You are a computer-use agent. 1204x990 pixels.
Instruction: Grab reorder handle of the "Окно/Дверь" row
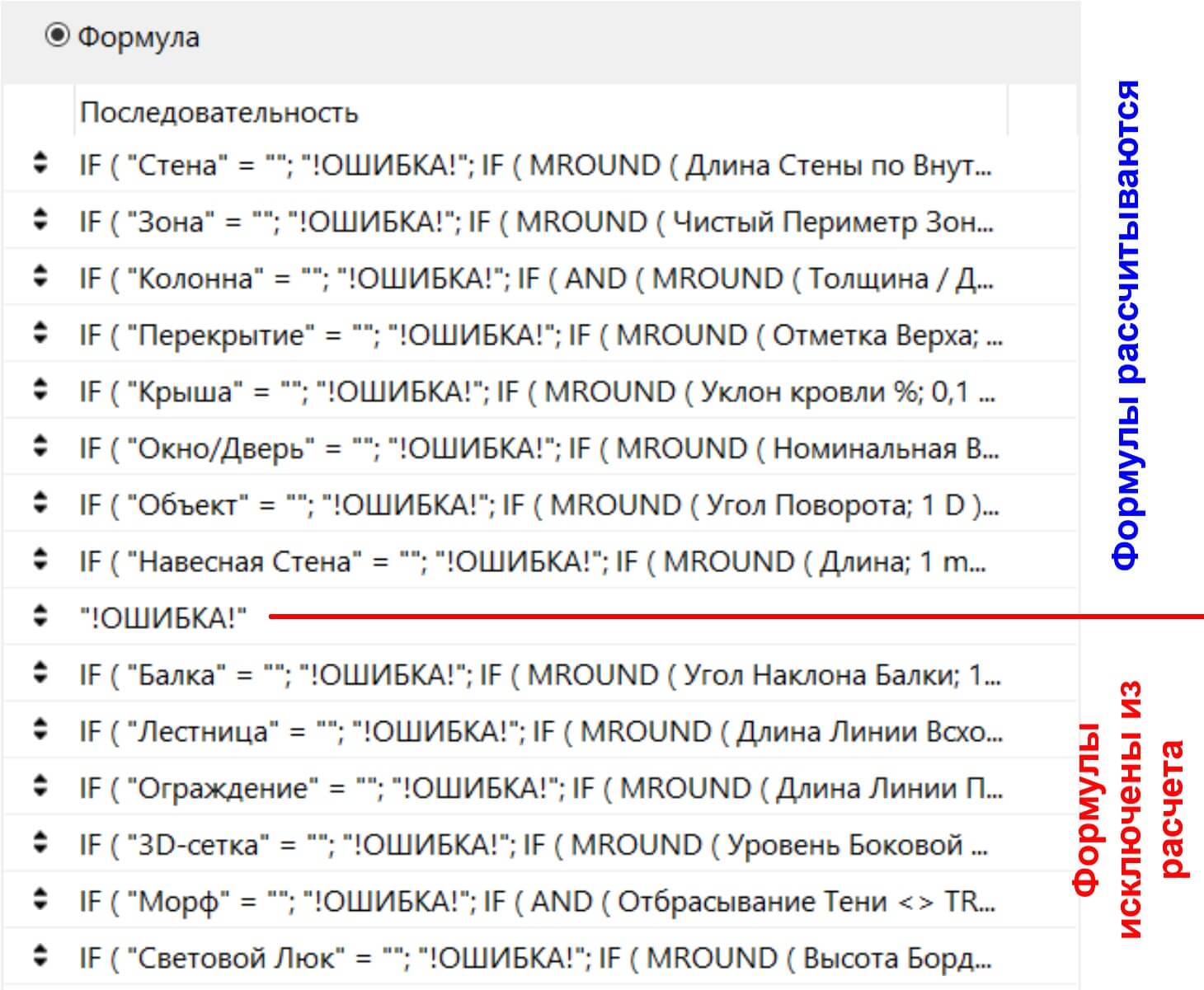pos(40,447)
